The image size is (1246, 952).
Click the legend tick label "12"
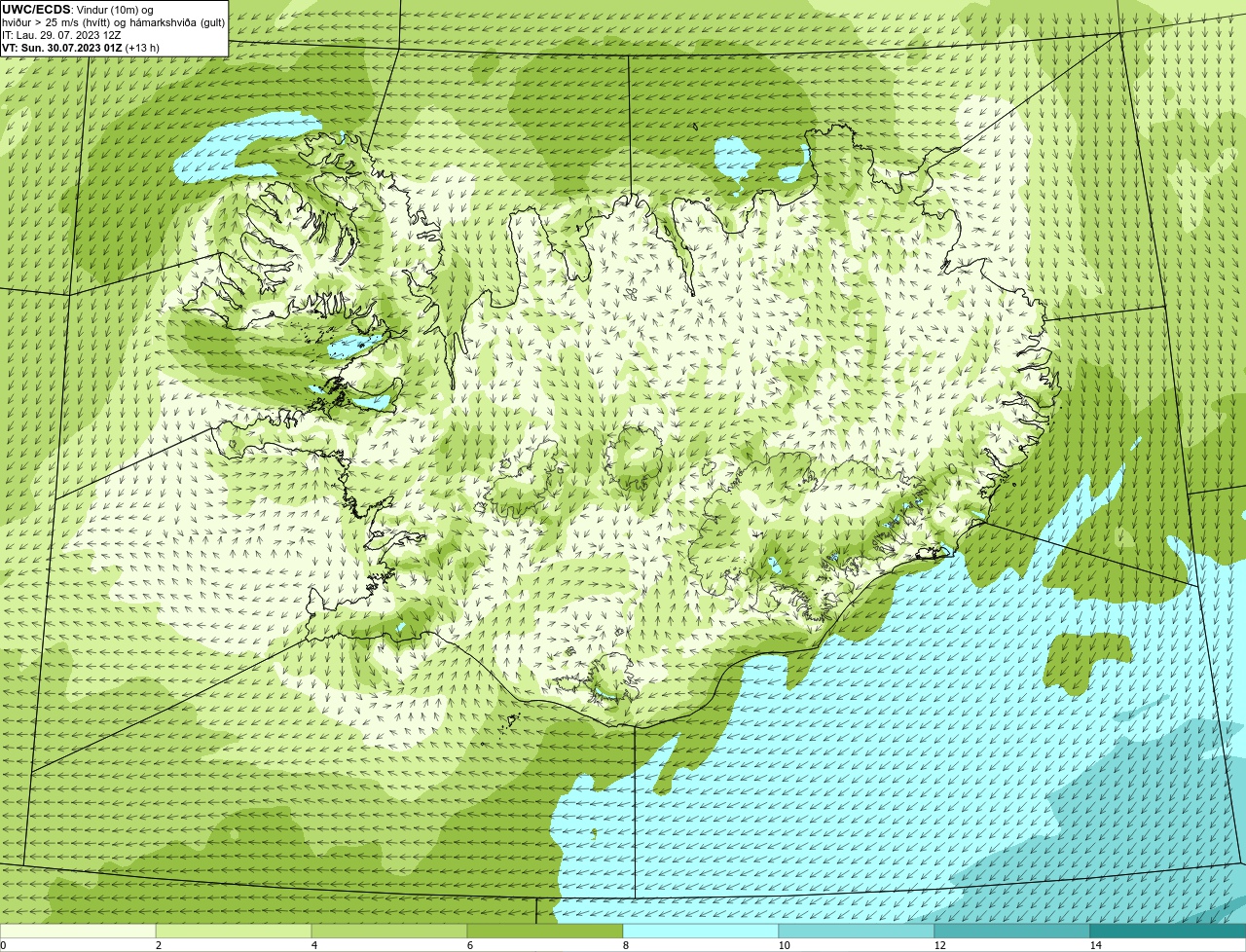pyautogui.click(x=939, y=945)
